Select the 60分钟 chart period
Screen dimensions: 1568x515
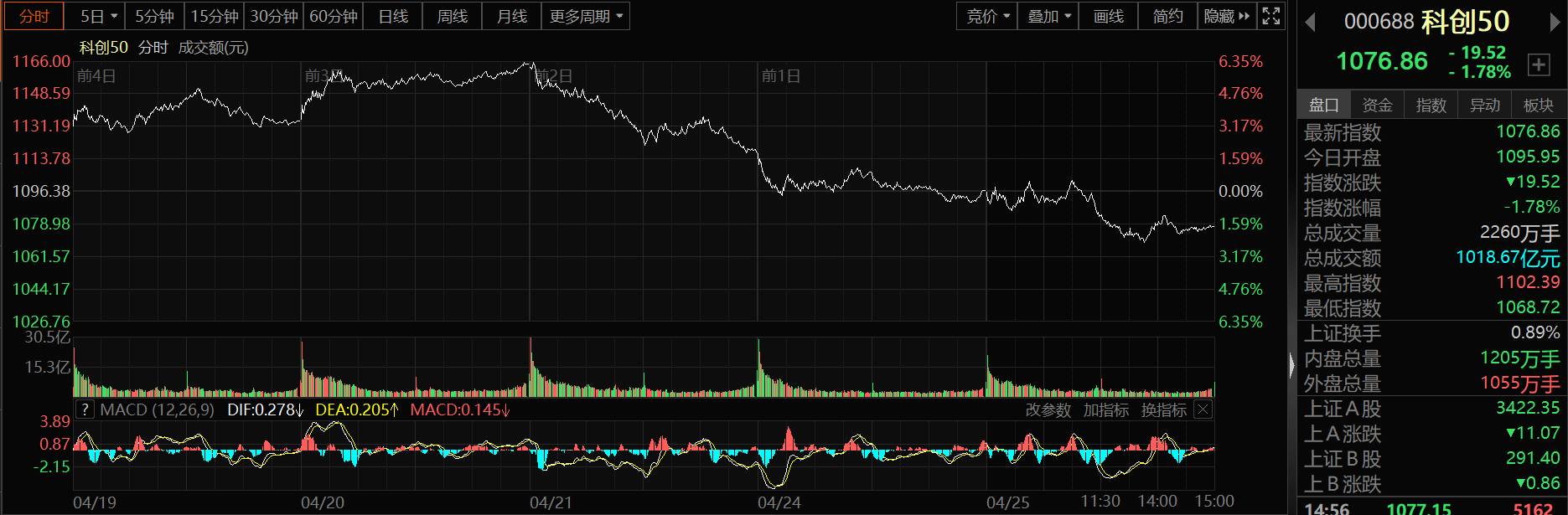pyautogui.click(x=334, y=16)
